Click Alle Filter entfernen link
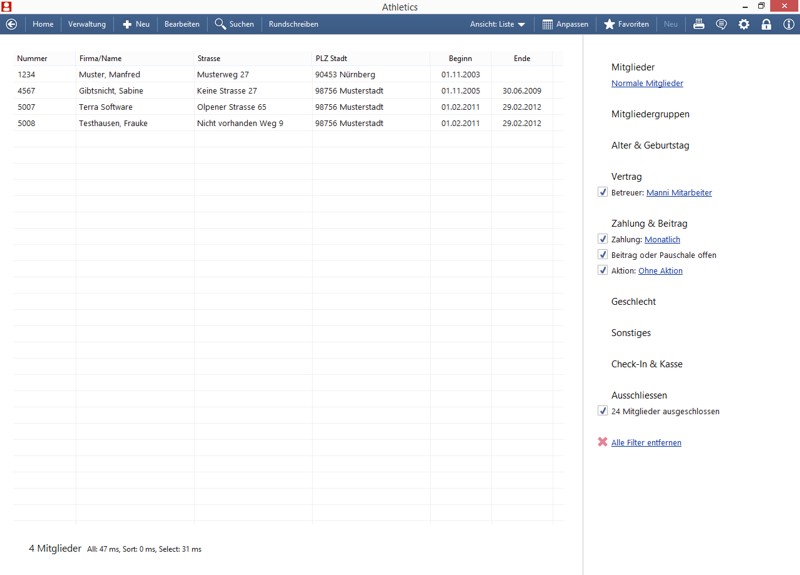The height and width of the screenshot is (575, 800). [x=646, y=442]
